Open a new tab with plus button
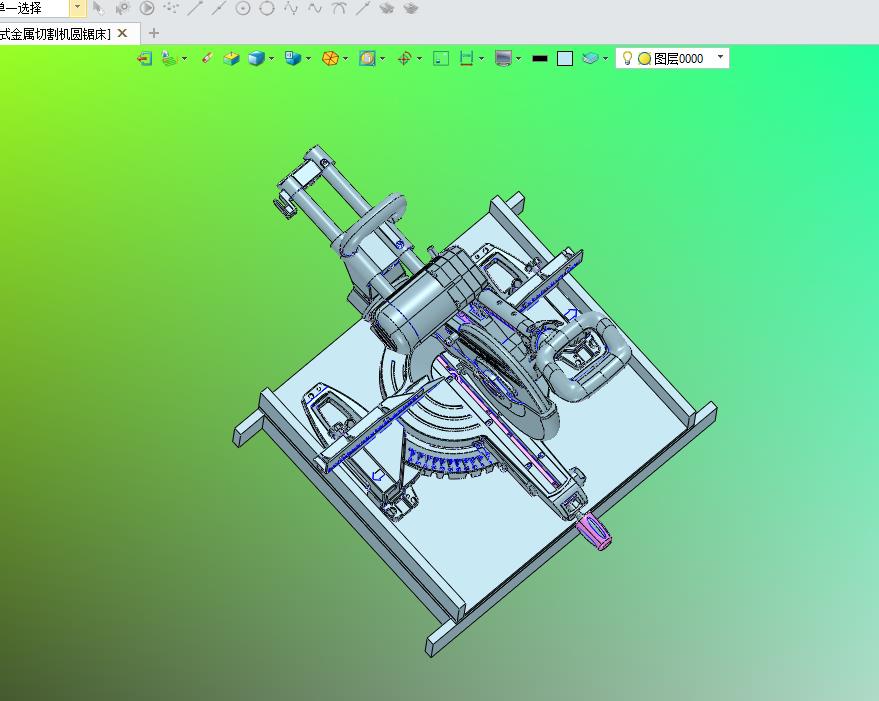Viewport: 879px width, 701px height. 154,34
